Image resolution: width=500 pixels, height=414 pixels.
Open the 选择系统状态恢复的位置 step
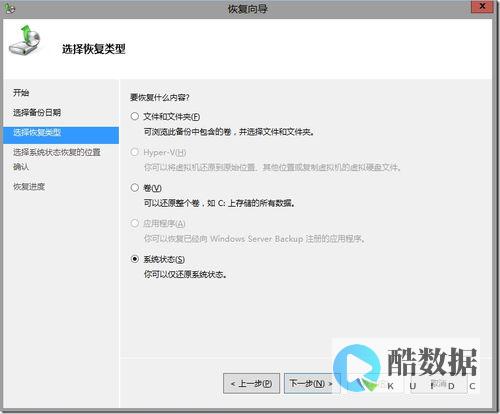pyautogui.click(x=57, y=152)
